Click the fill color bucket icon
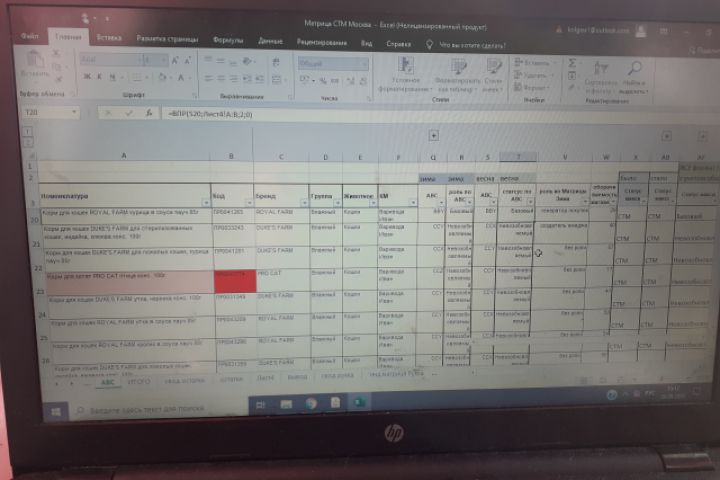The width and height of the screenshot is (720, 480). [162, 77]
